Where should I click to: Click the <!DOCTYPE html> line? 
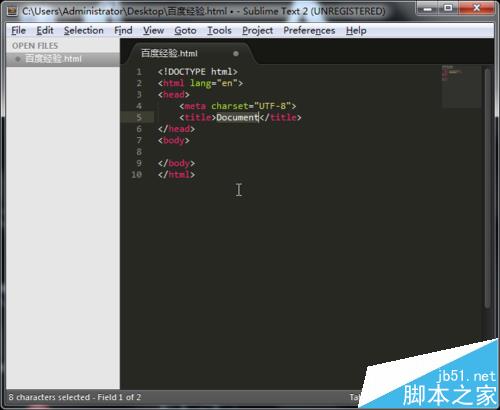coord(198,72)
